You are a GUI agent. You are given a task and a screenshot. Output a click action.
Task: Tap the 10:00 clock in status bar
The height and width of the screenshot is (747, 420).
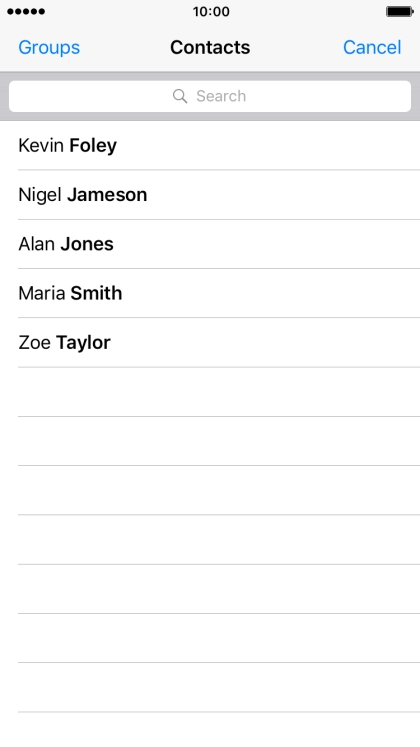[211, 11]
